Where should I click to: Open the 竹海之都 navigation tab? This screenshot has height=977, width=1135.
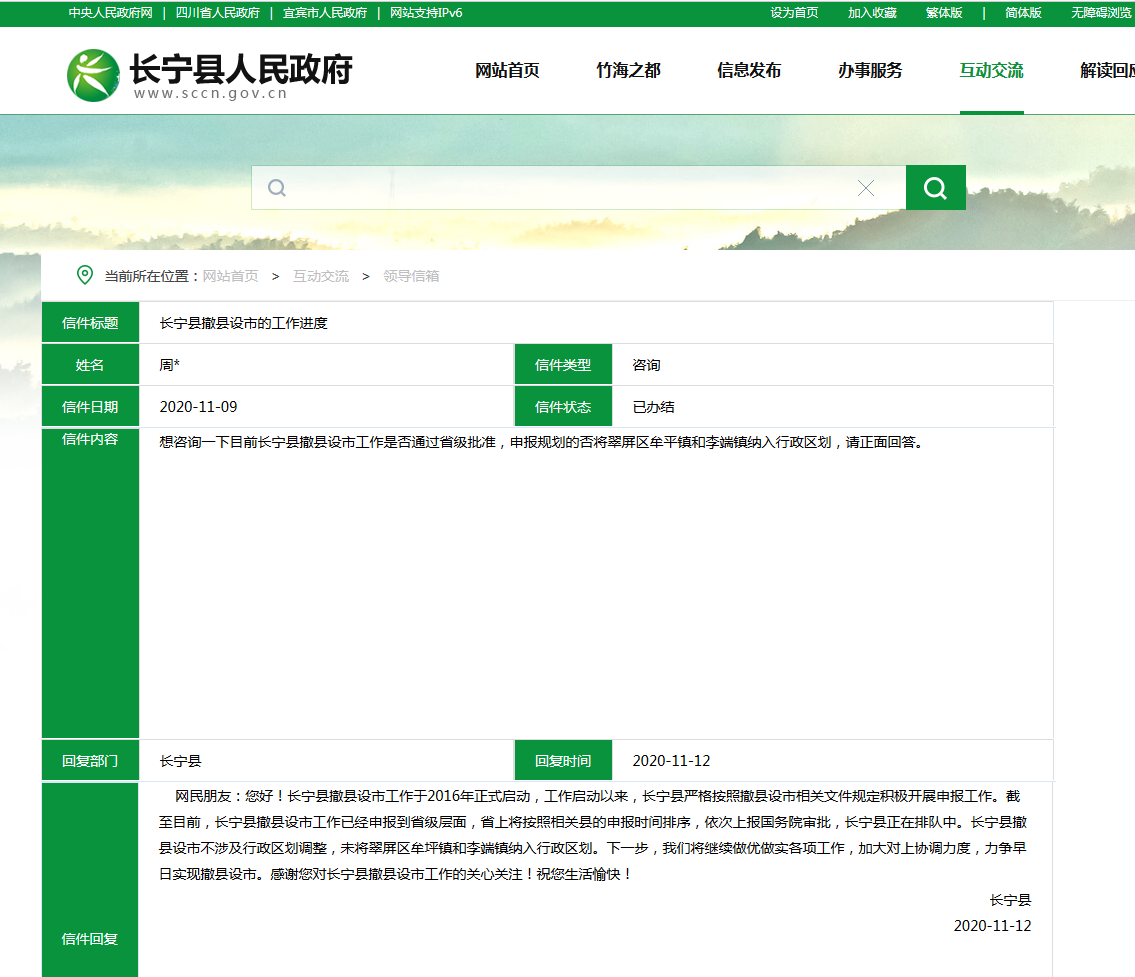click(628, 70)
